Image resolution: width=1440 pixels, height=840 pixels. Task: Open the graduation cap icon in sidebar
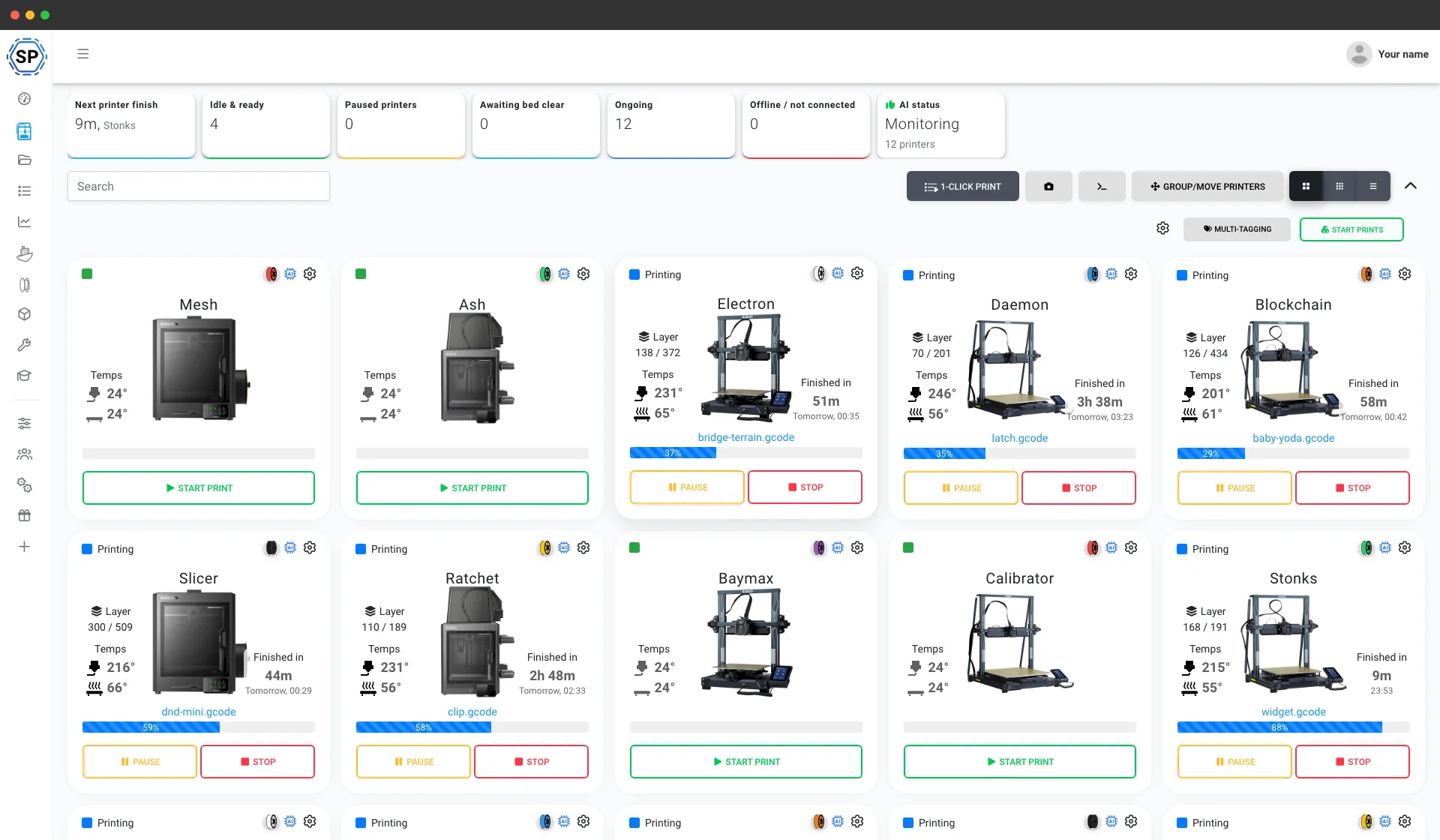pos(25,376)
